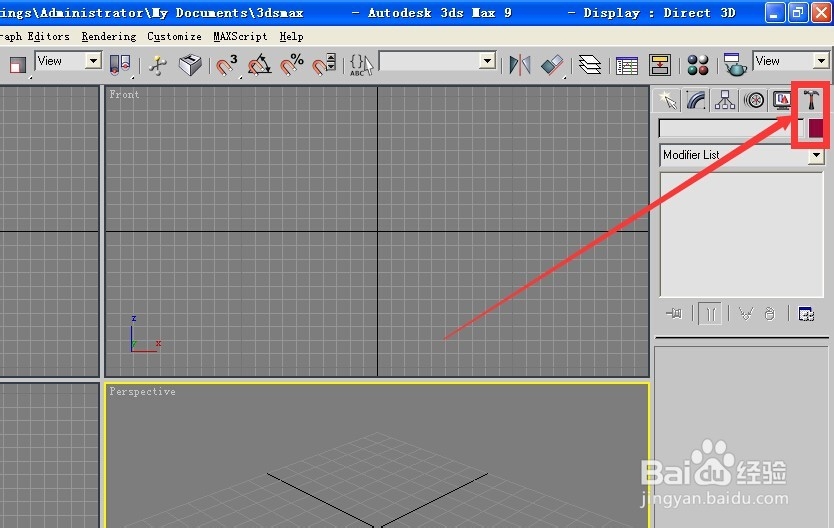Click the Select and Manipulate icon

[x=158, y=65]
